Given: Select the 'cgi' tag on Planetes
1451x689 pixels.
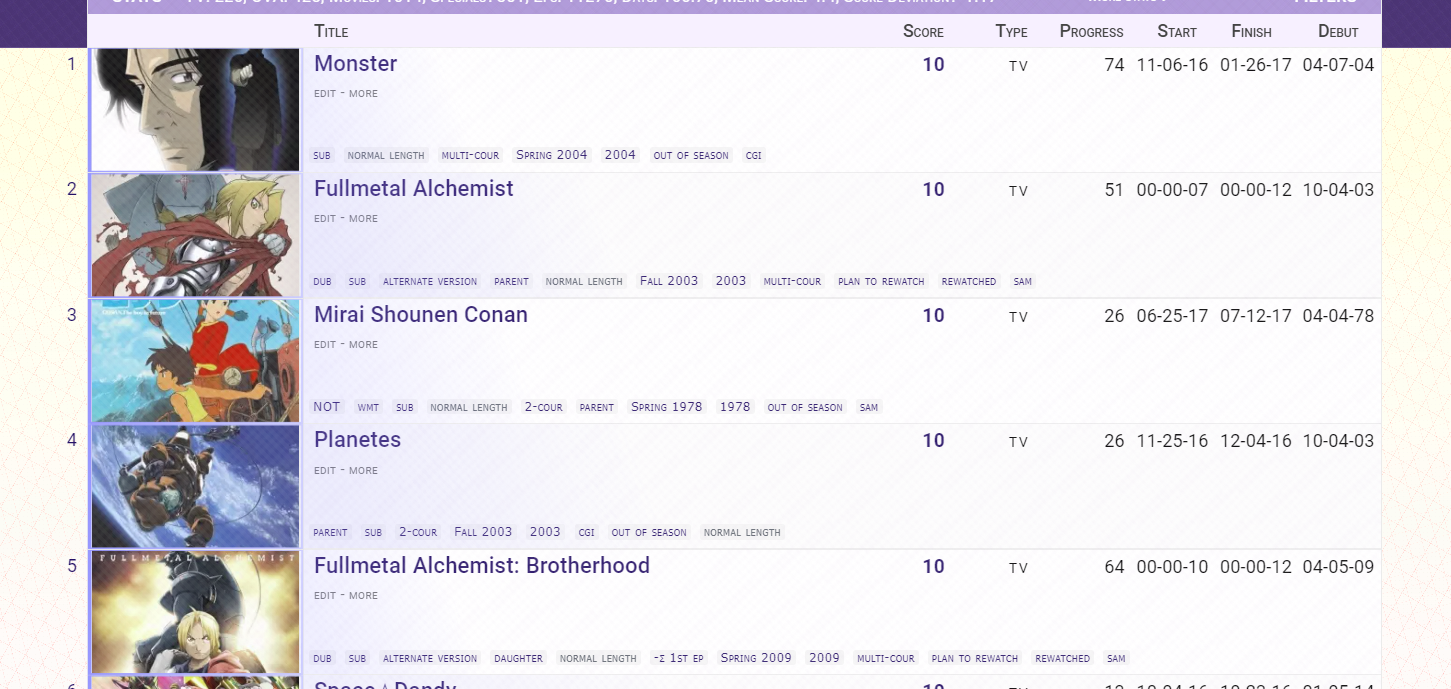Looking at the screenshot, I should pos(587,532).
